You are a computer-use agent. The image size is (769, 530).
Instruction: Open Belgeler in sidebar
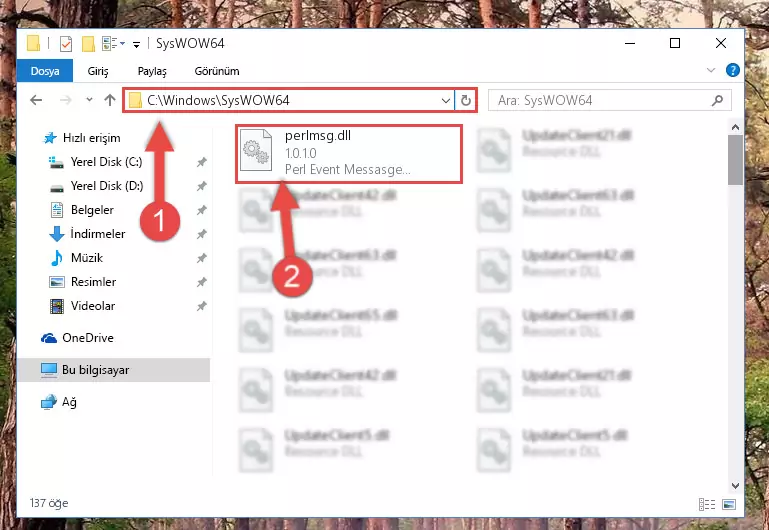(92, 210)
